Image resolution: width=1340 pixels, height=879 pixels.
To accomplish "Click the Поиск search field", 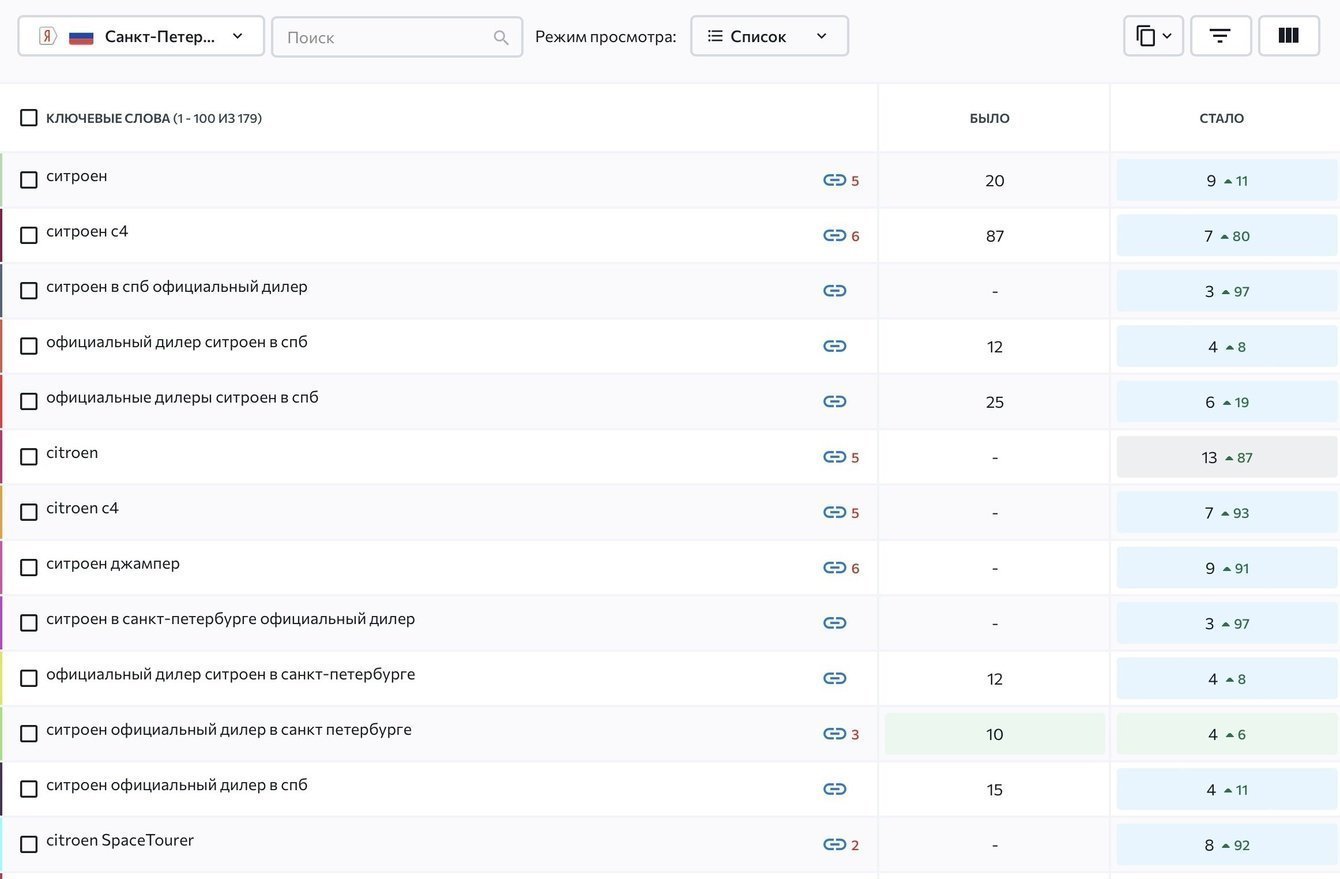I will (x=385, y=37).
